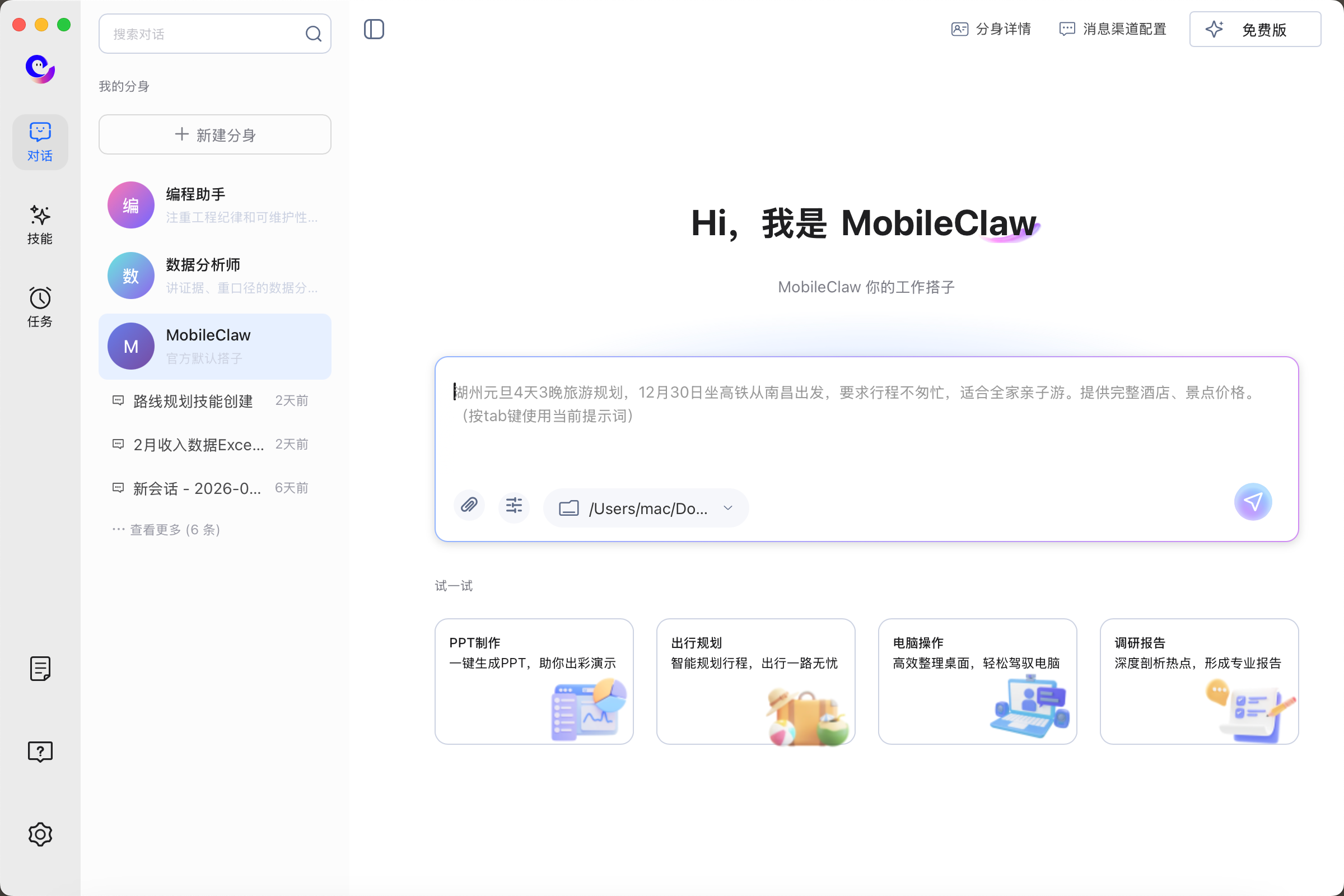The height and width of the screenshot is (896, 1344).
Task: Click the 数据分析师 avatar
Action: tap(131, 276)
